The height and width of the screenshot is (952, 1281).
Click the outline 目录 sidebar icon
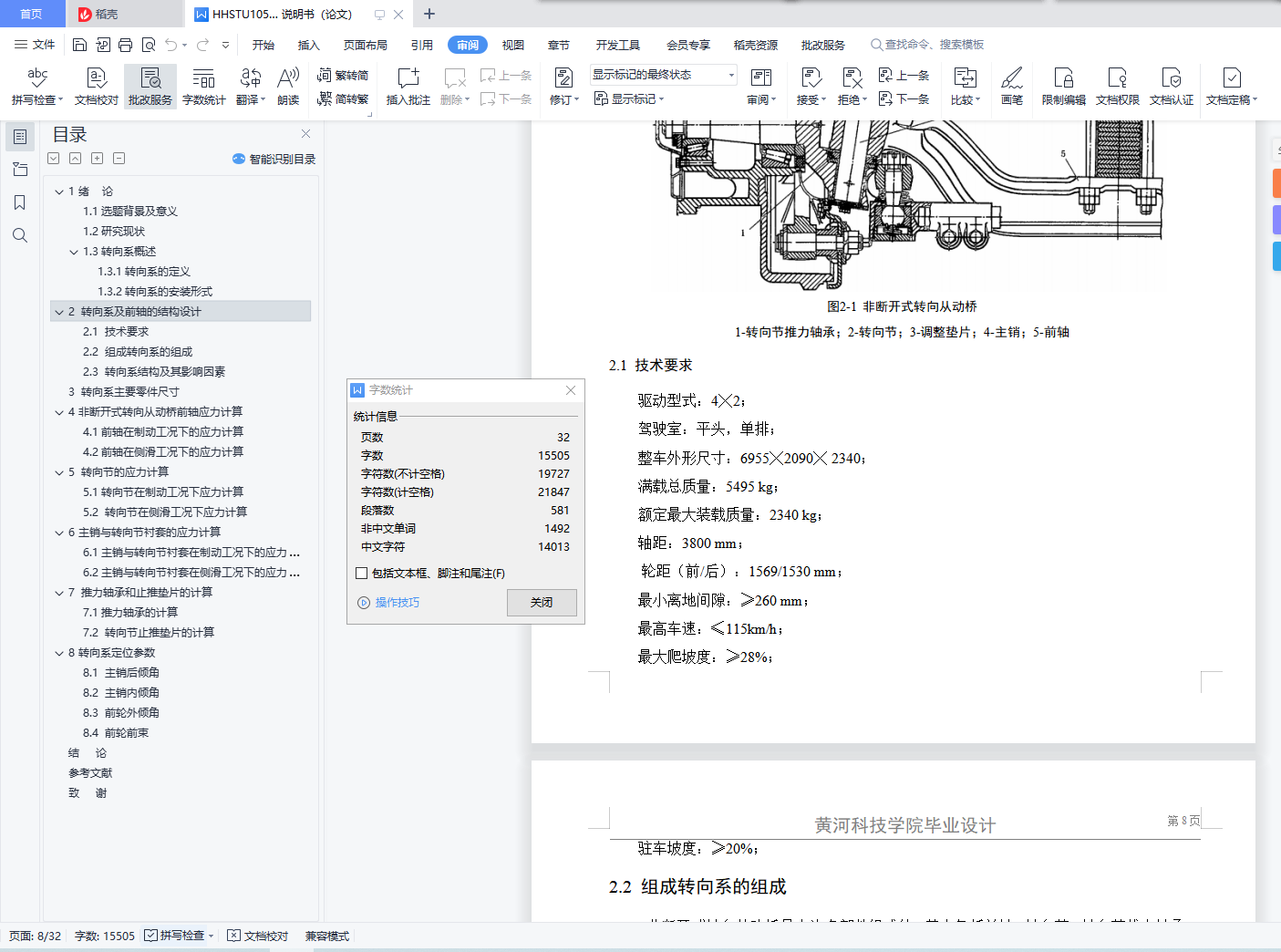tap(20, 137)
